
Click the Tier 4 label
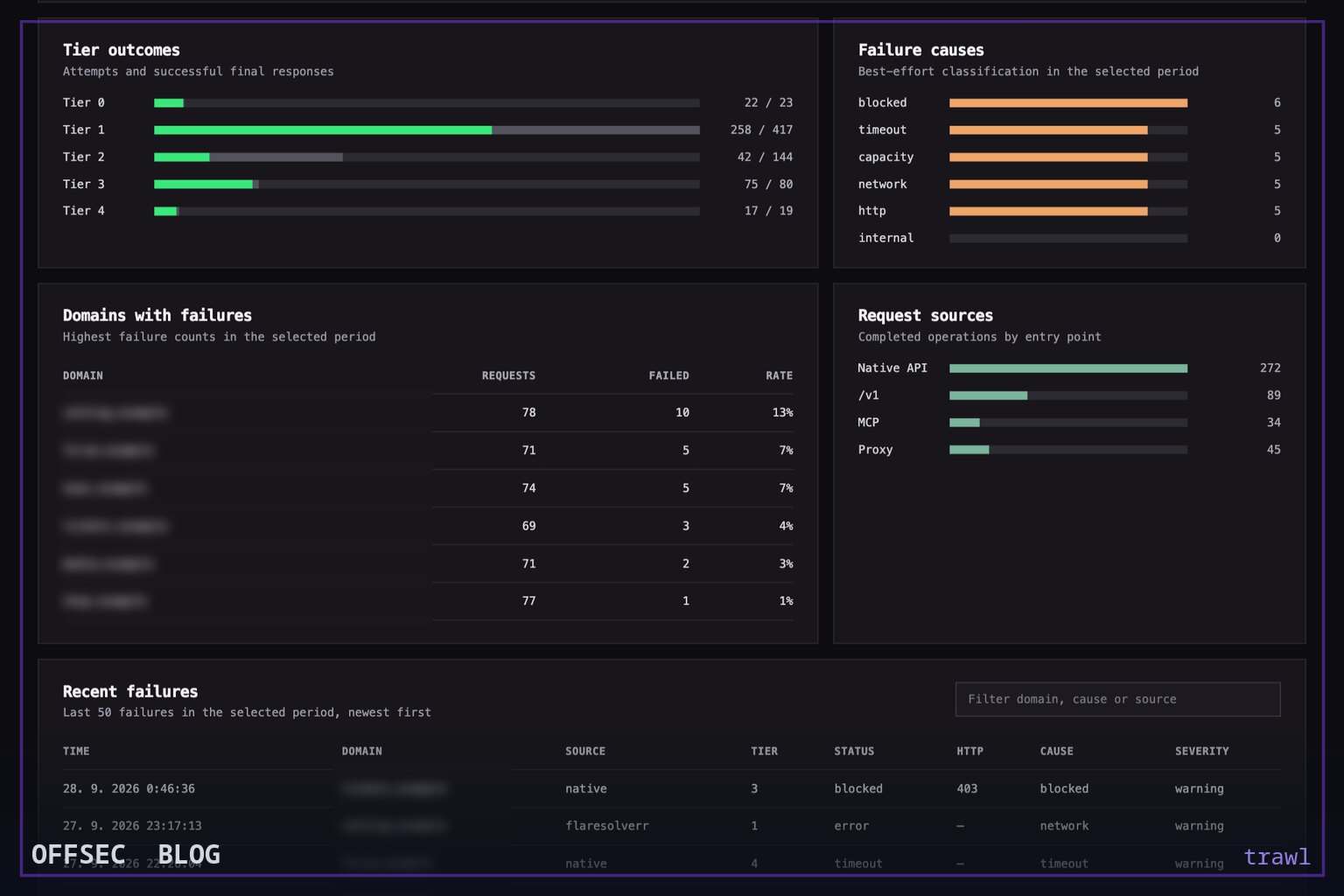point(84,211)
